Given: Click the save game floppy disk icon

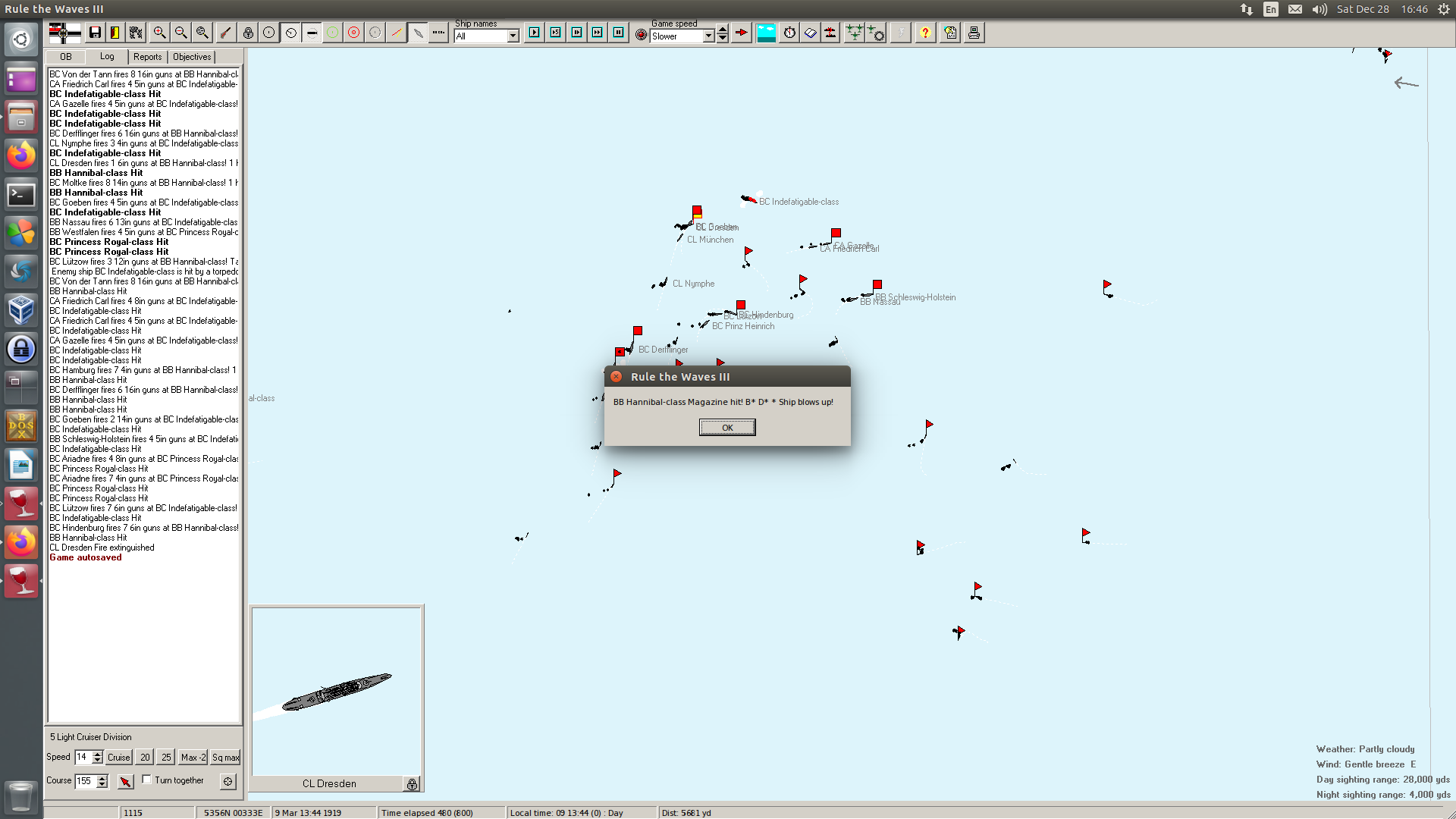Looking at the screenshot, I should (95, 33).
